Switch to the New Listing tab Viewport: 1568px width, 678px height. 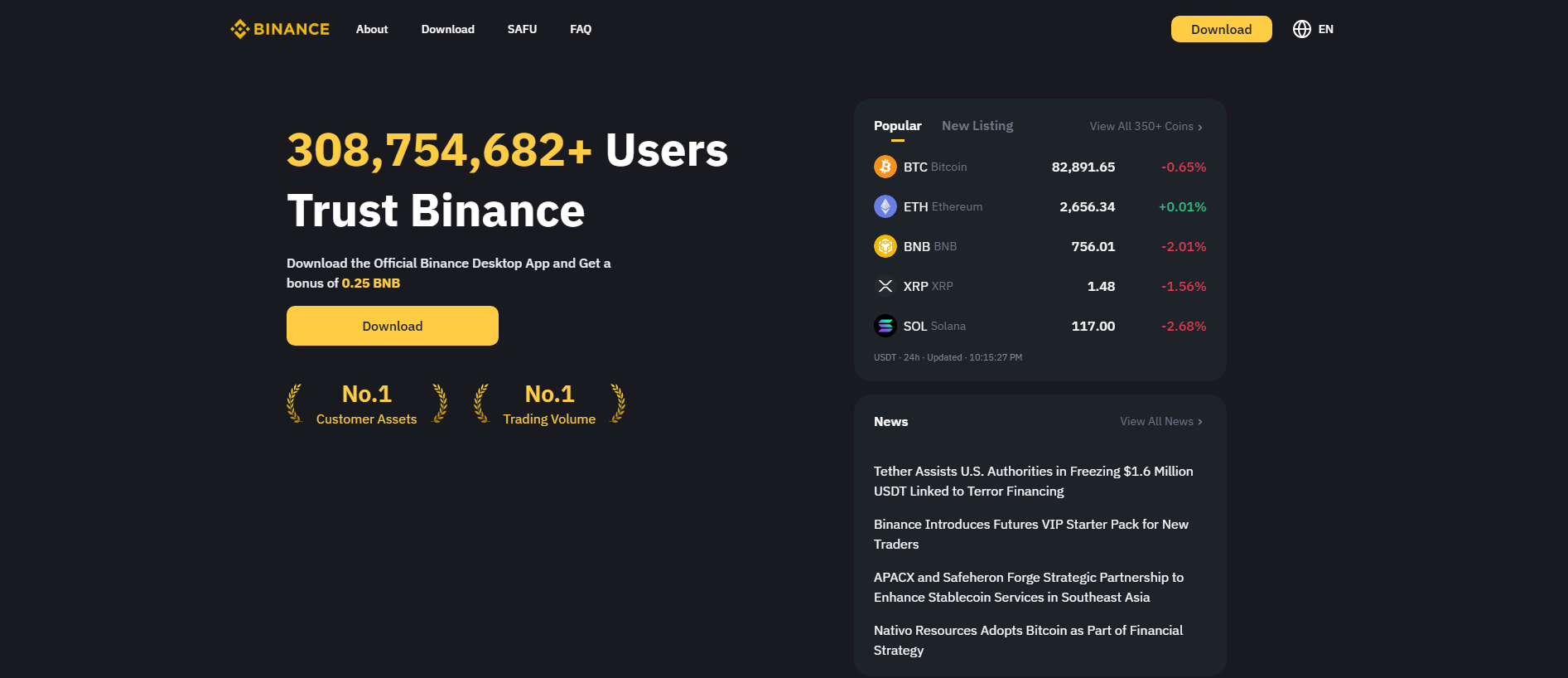coord(977,126)
